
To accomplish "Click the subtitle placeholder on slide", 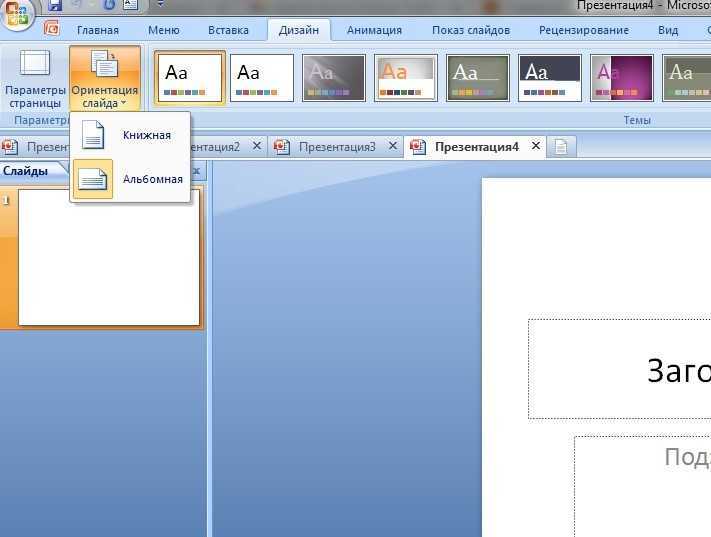I will point(643,487).
